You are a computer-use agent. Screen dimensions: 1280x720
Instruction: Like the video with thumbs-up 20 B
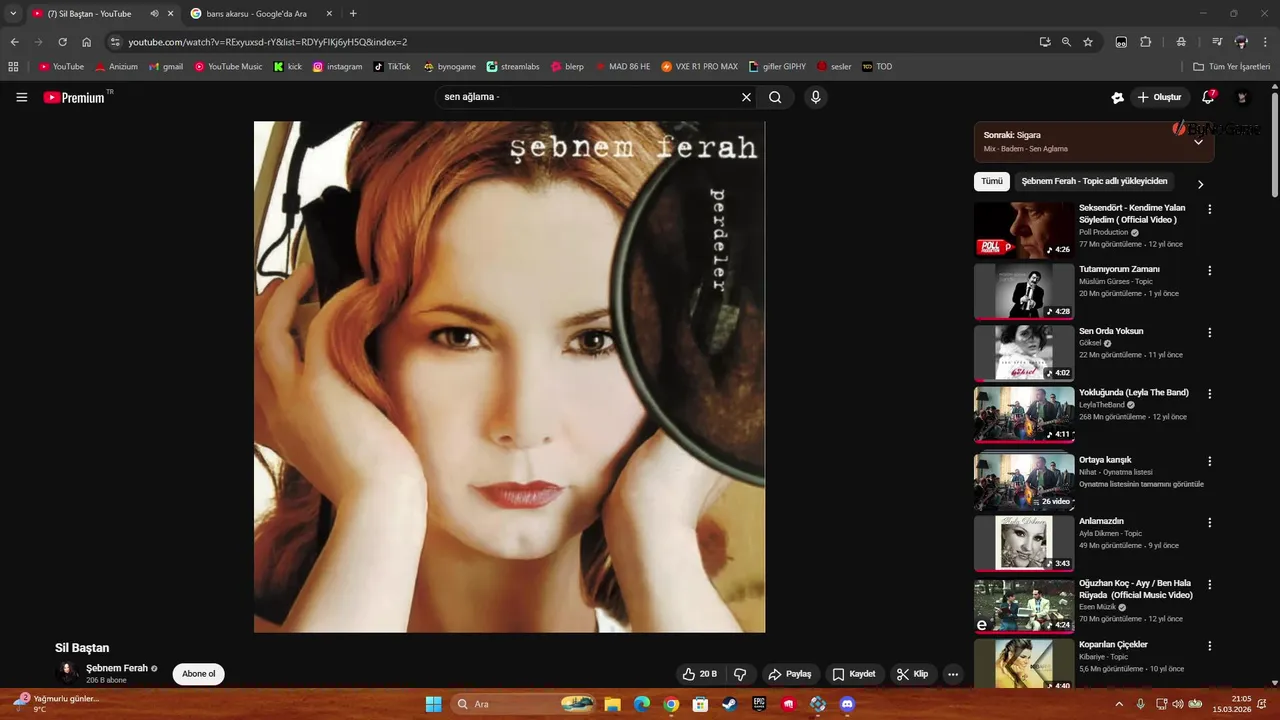tap(699, 674)
